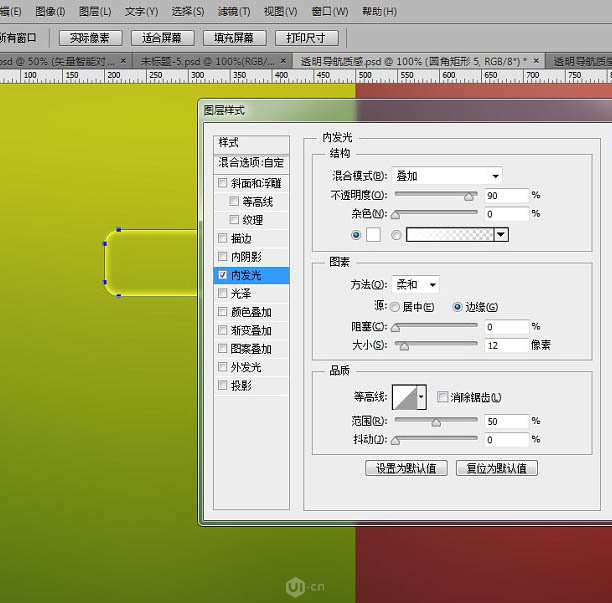Click the 设置为默认值 button
The height and width of the screenshot is (603, 612).
406,468
